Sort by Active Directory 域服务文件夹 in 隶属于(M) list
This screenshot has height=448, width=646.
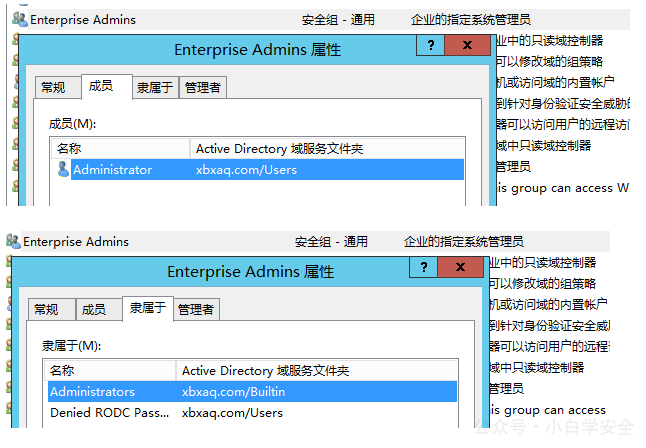[x=316, y=371]
